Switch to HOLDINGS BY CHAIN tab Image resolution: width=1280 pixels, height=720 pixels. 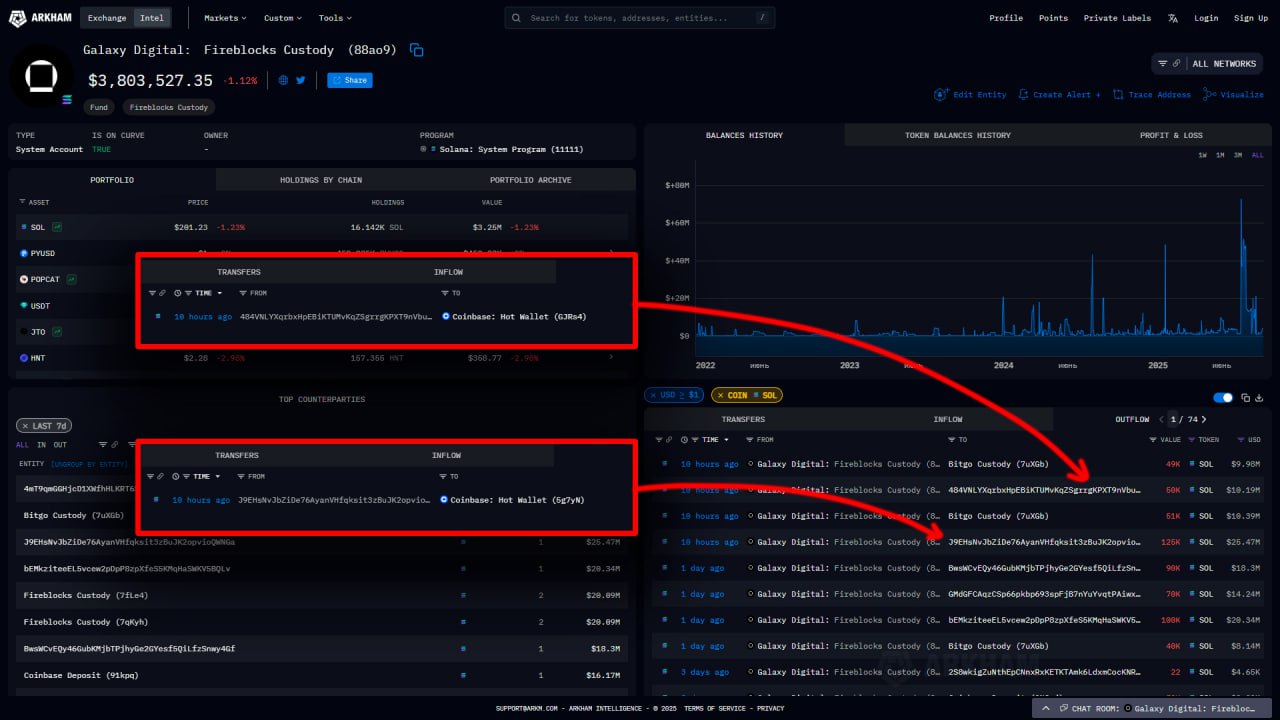pos(321,180)
